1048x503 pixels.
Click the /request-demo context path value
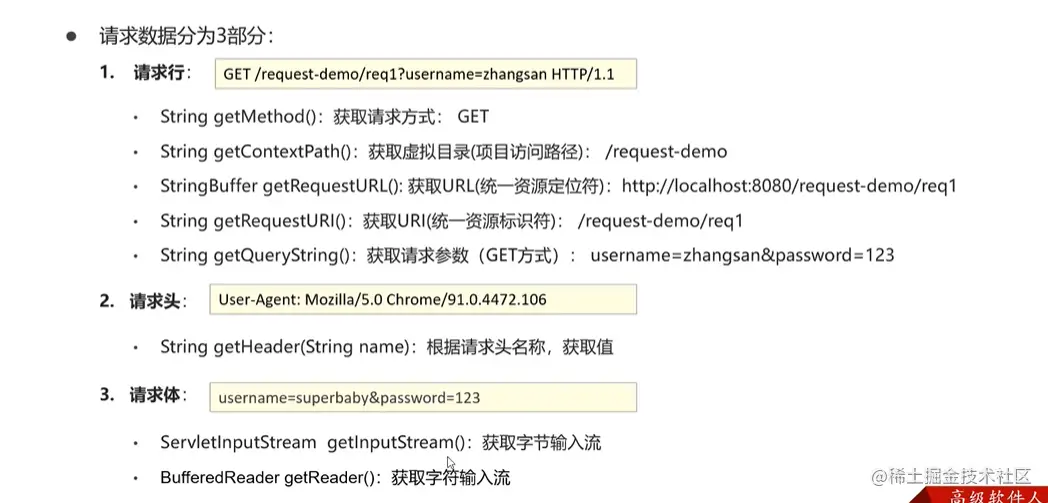point(665,152)
